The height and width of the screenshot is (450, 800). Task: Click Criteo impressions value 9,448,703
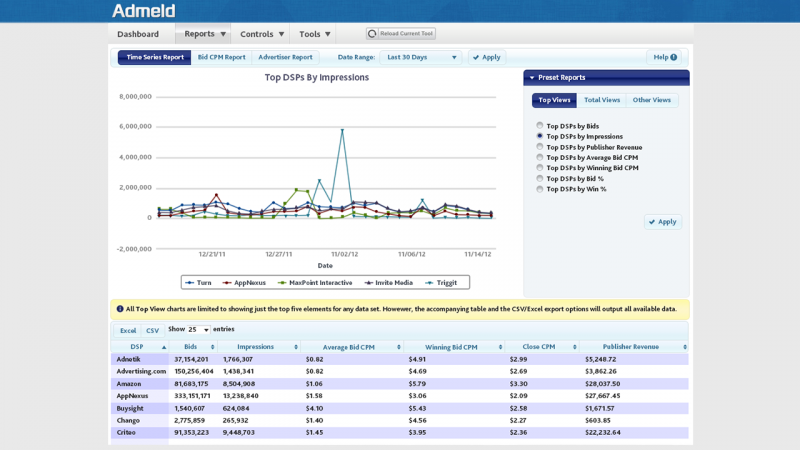click(x=238, y=433)
